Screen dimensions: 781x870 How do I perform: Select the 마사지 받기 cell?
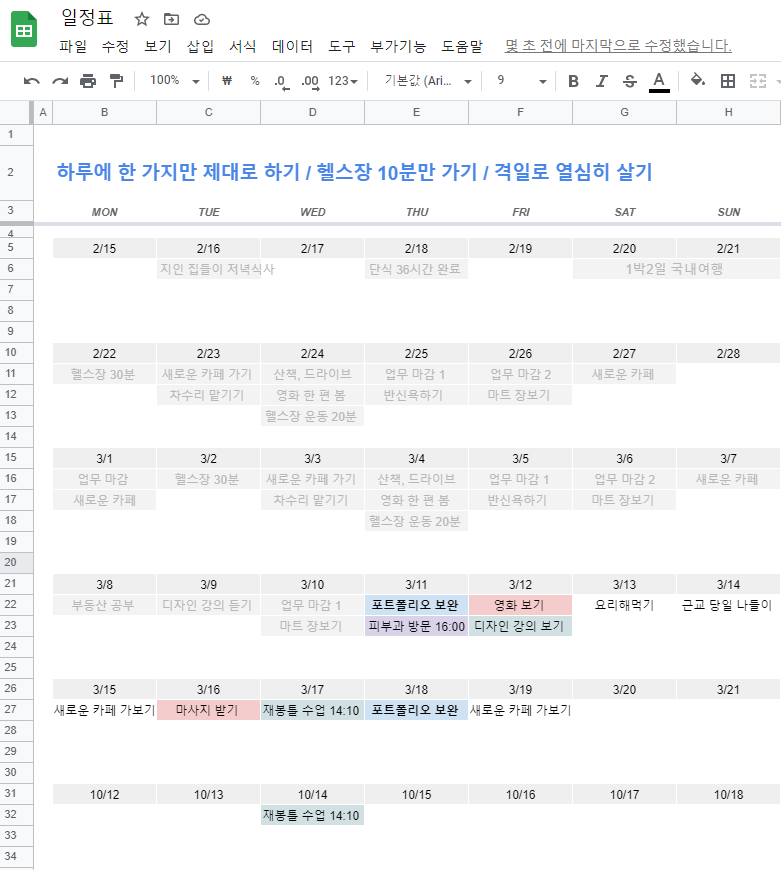click(x=209, y=710)
